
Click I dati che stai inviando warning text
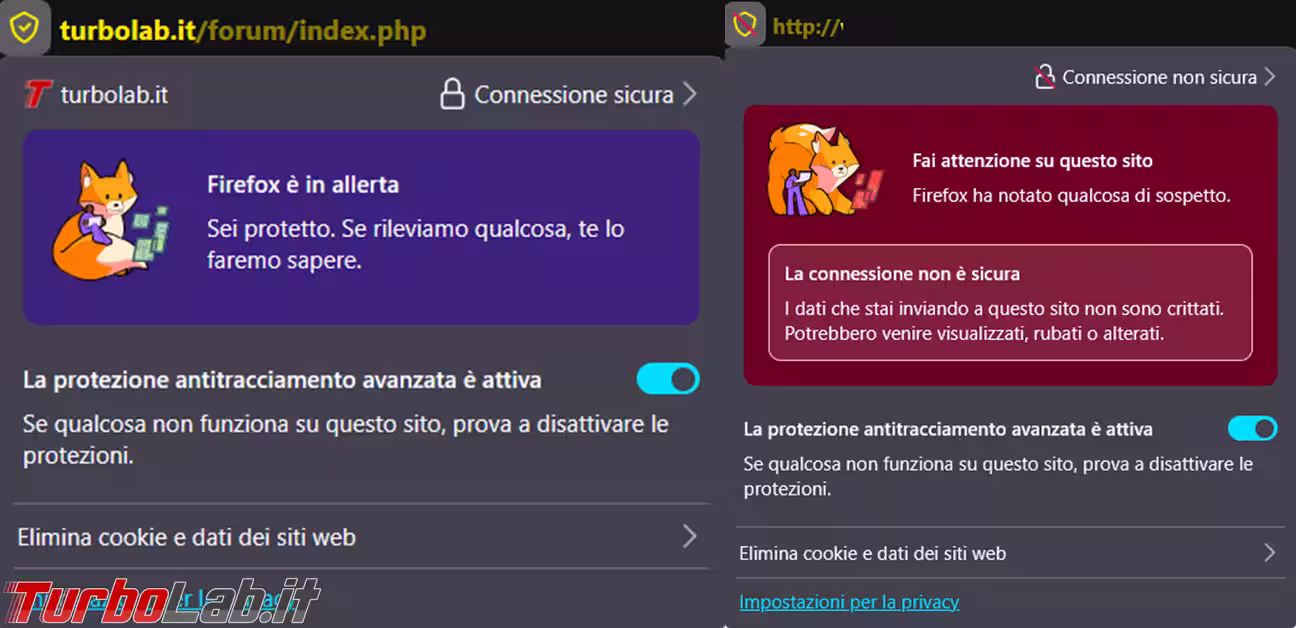1004,321
